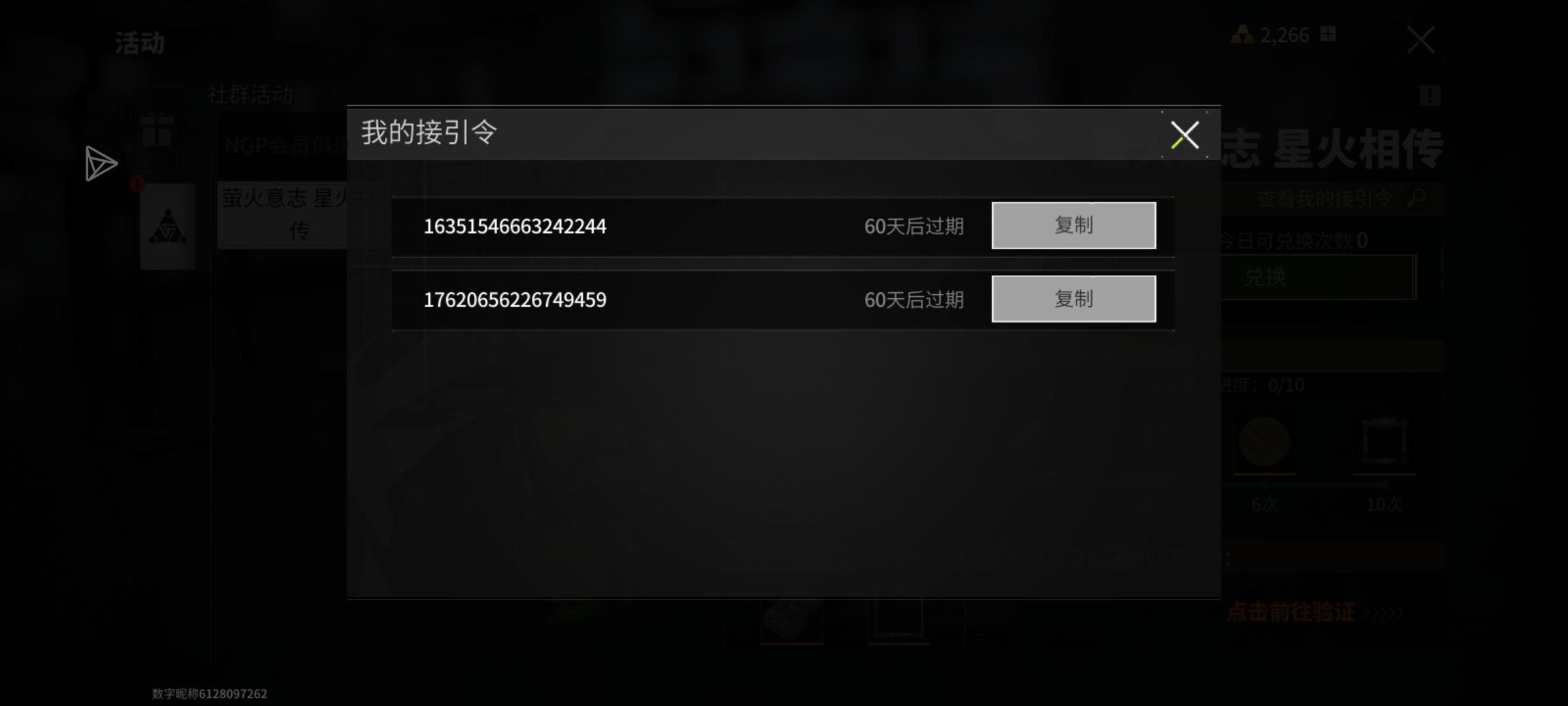Copy the code 17620656226749459
The width and height of the screenshot is (1568, 706).
click(1073, 299)
